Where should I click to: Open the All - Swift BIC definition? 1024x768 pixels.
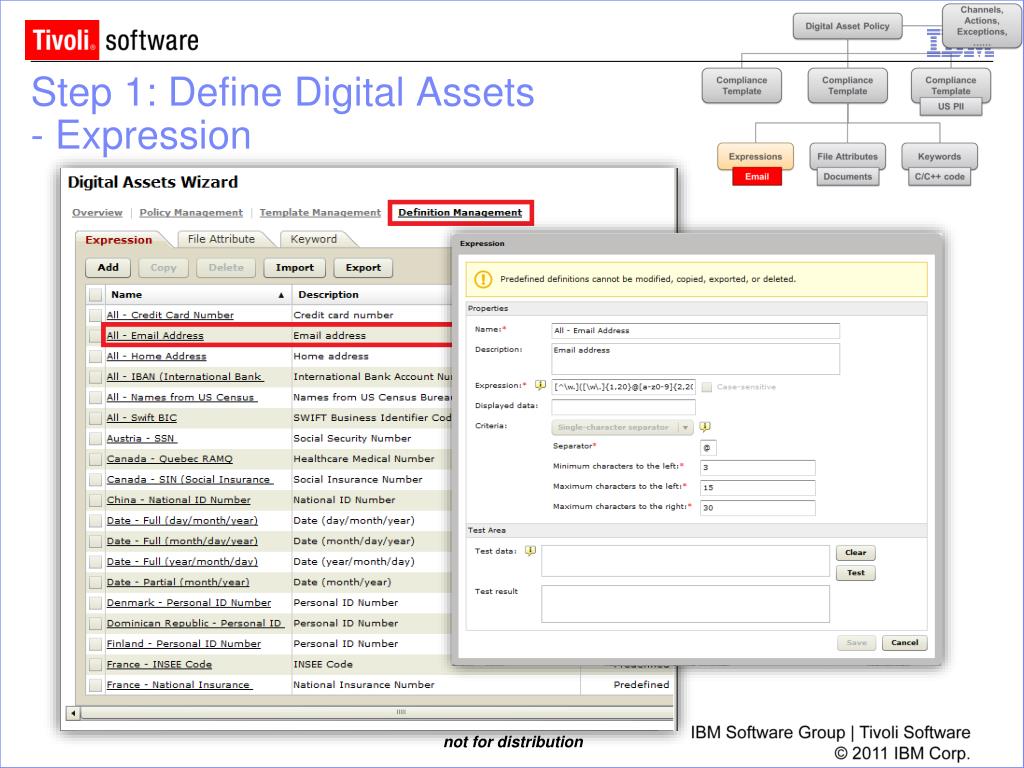[142, 418]
